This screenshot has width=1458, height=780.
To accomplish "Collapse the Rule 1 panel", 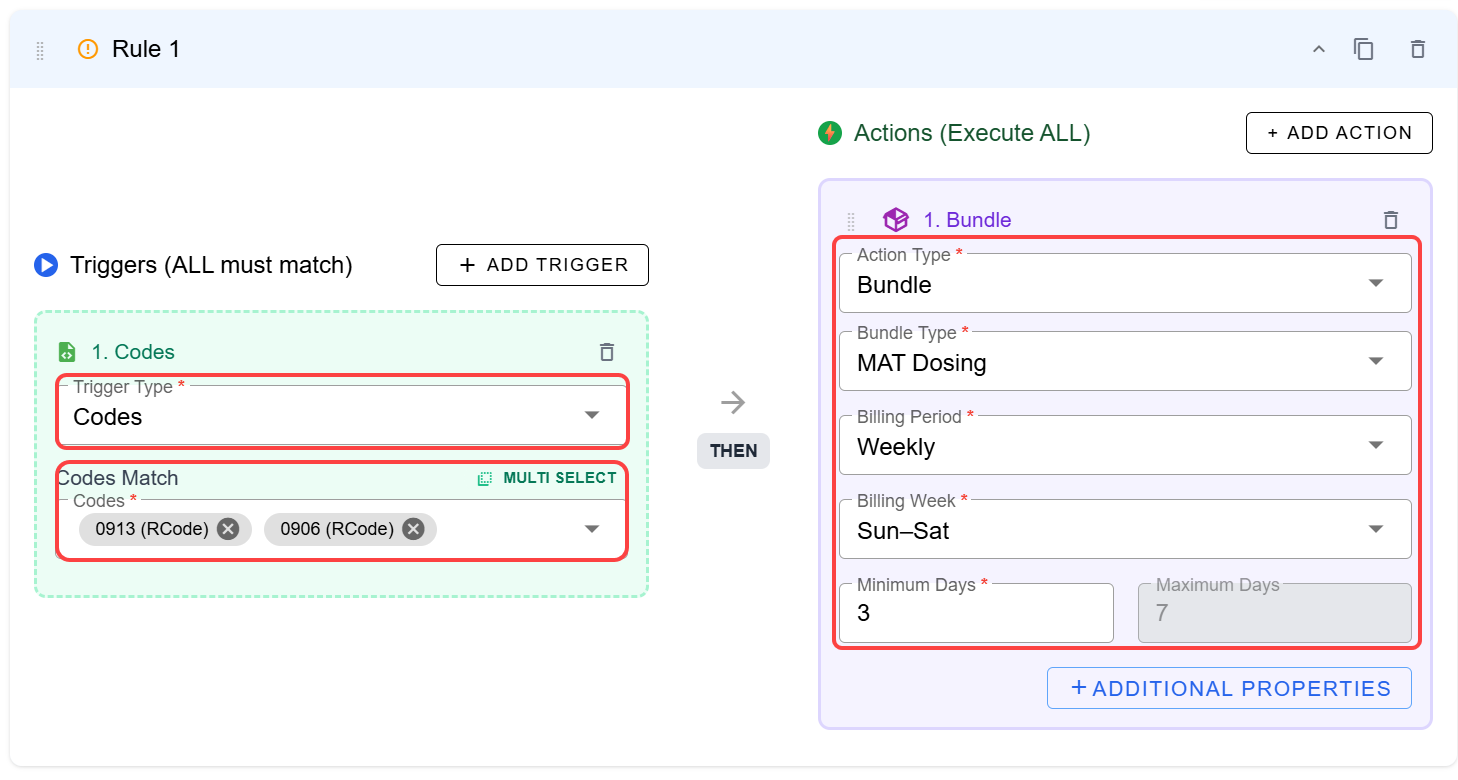I will [1318, 49].
